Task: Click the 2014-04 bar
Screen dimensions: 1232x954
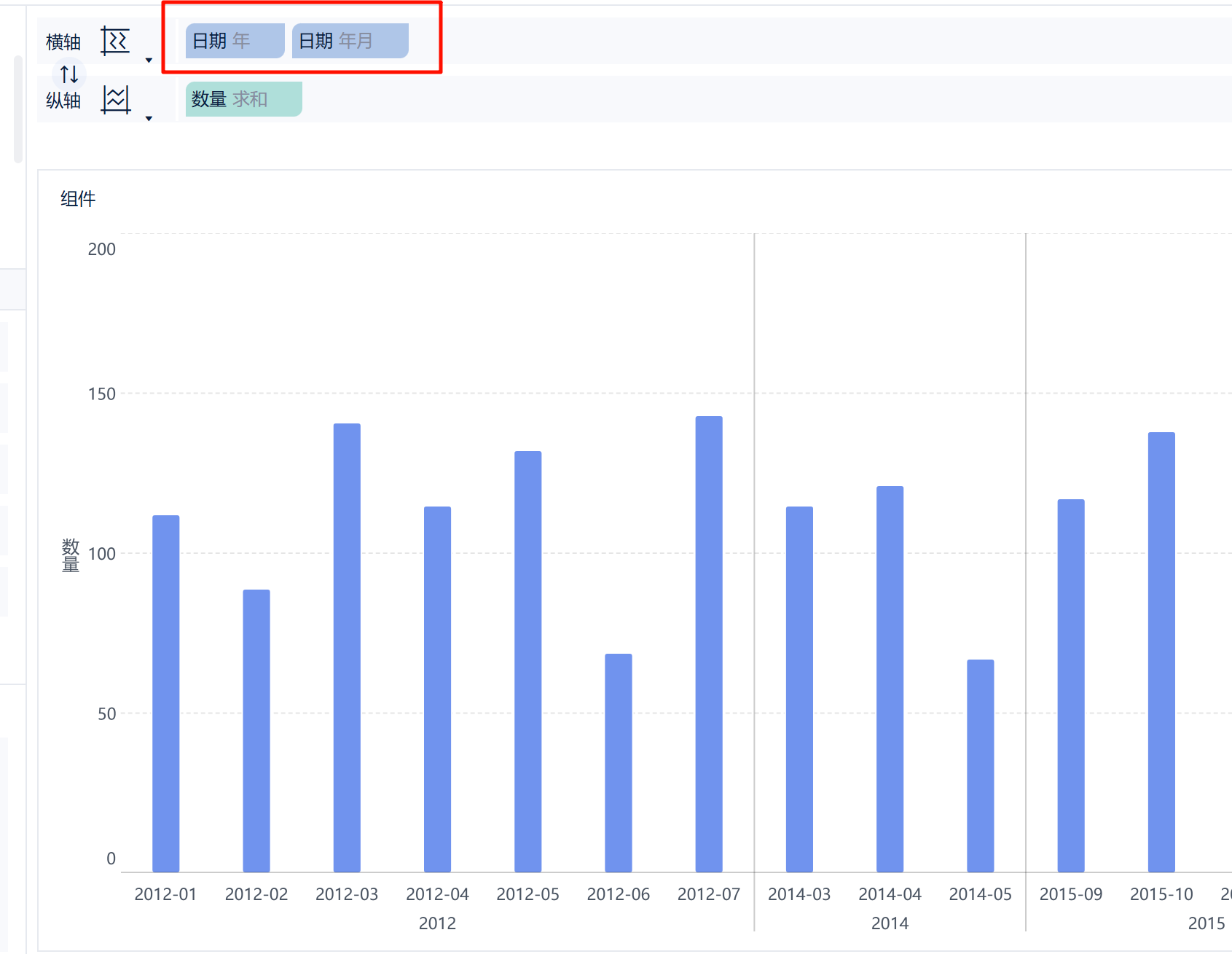Action: tap(890, 679)
